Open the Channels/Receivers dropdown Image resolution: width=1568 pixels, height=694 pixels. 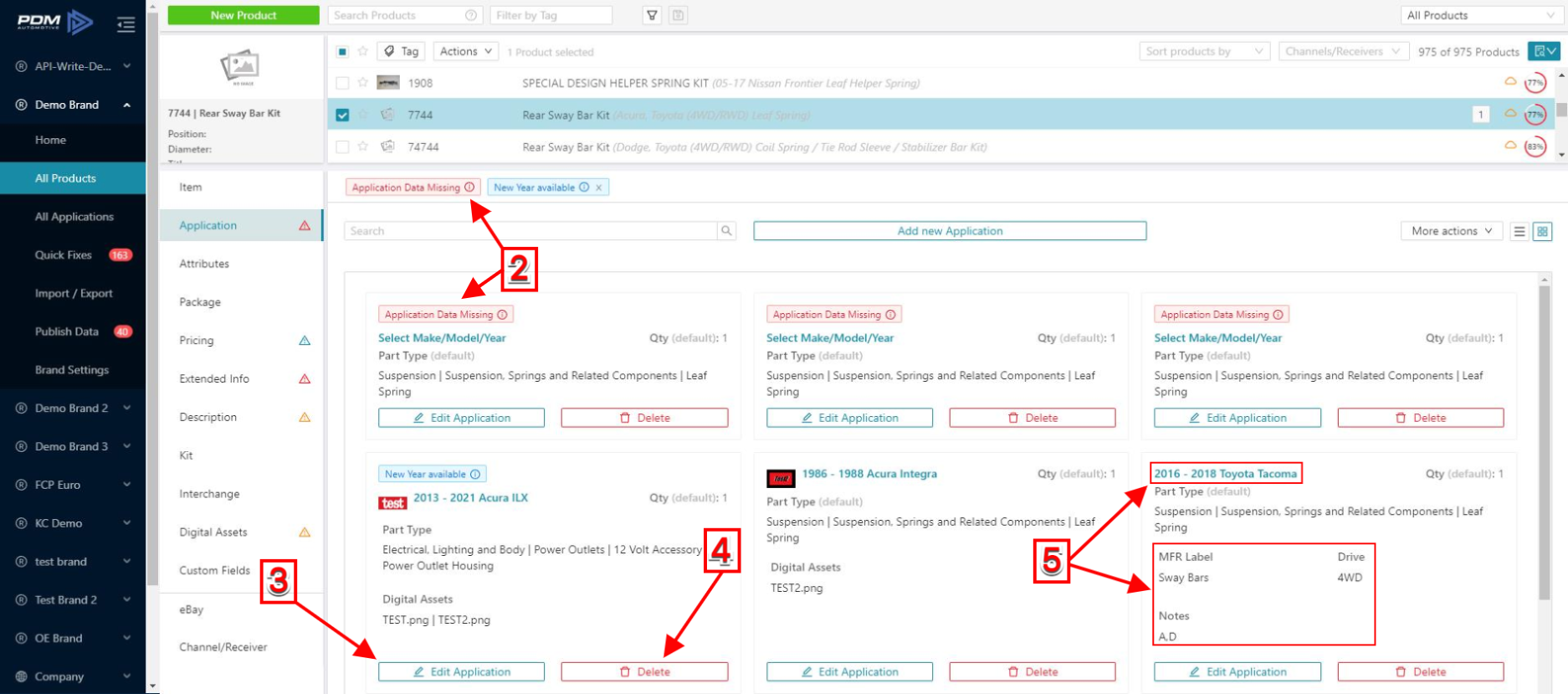(1342, 51)
